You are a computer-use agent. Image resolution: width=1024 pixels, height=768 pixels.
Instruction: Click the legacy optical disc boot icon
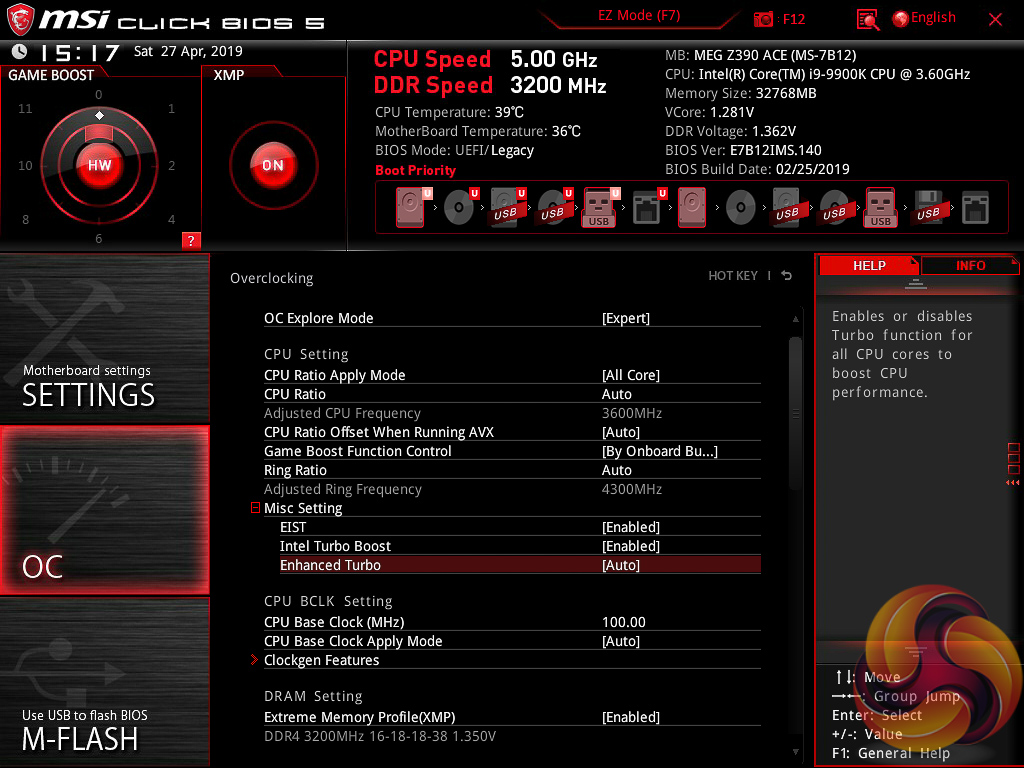[x=741, y=208]
